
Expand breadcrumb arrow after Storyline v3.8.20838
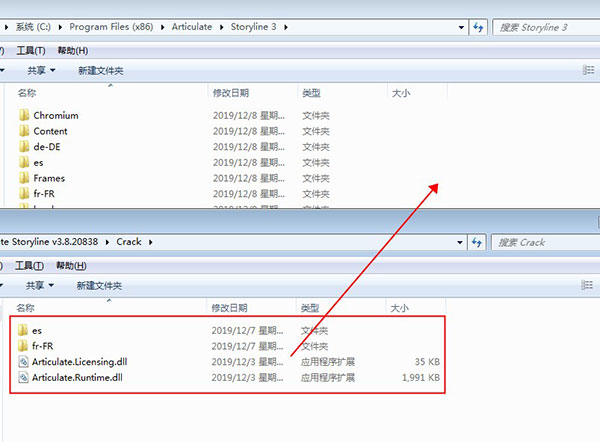(x=107, y=242)
